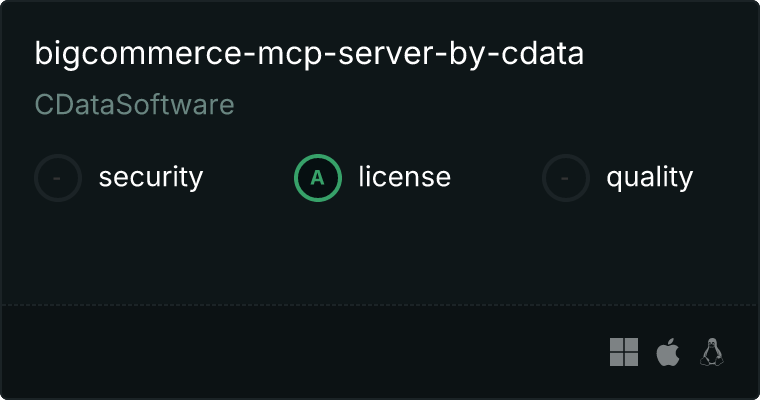The width and height of the screenshot is (760, 400).
Task: Click the empty card area below the scores
Action: (x=380, y=255)
